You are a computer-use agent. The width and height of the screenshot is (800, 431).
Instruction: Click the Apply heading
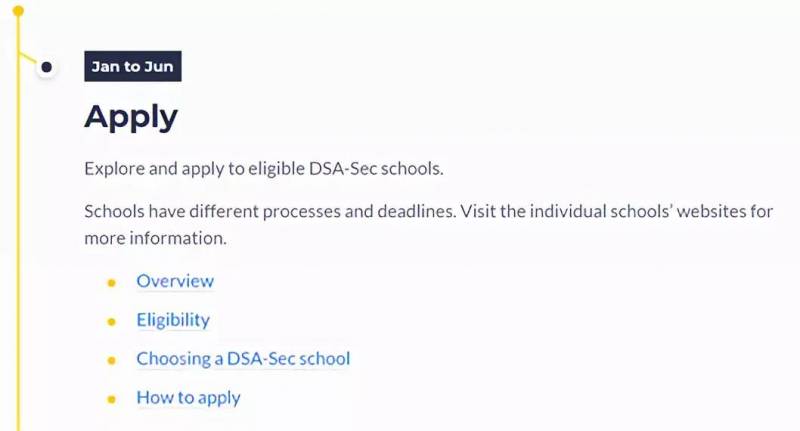point(131,116)
